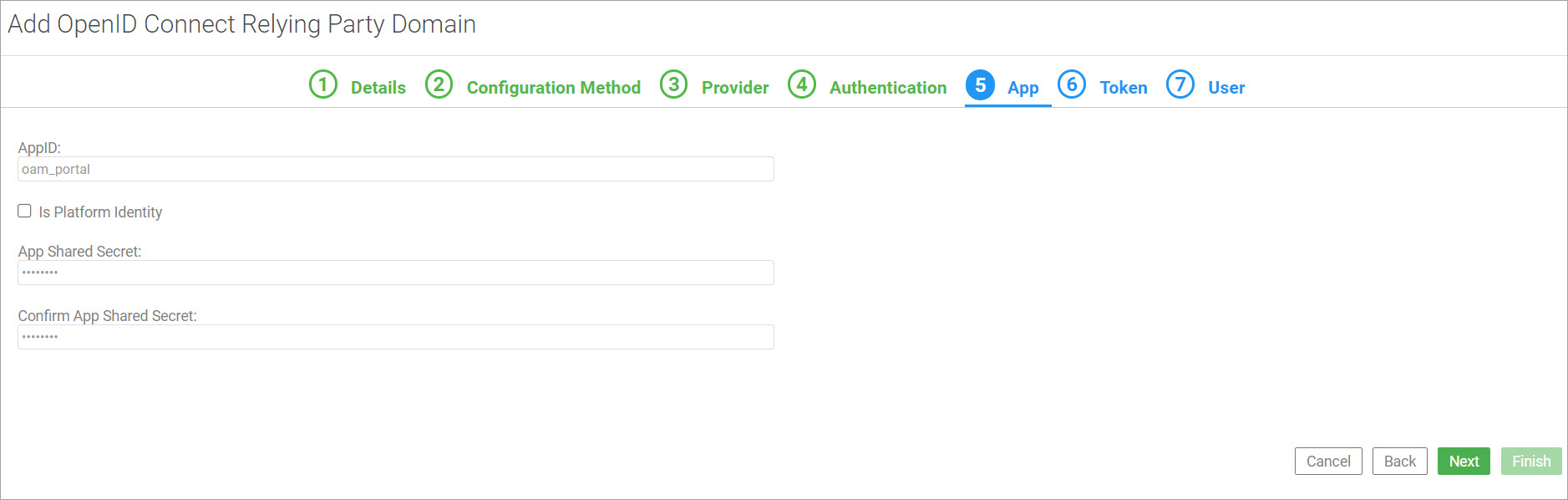Click the step 2 circle icon
The height and width of the screenshot is (500, 1568).
(439, 84)
